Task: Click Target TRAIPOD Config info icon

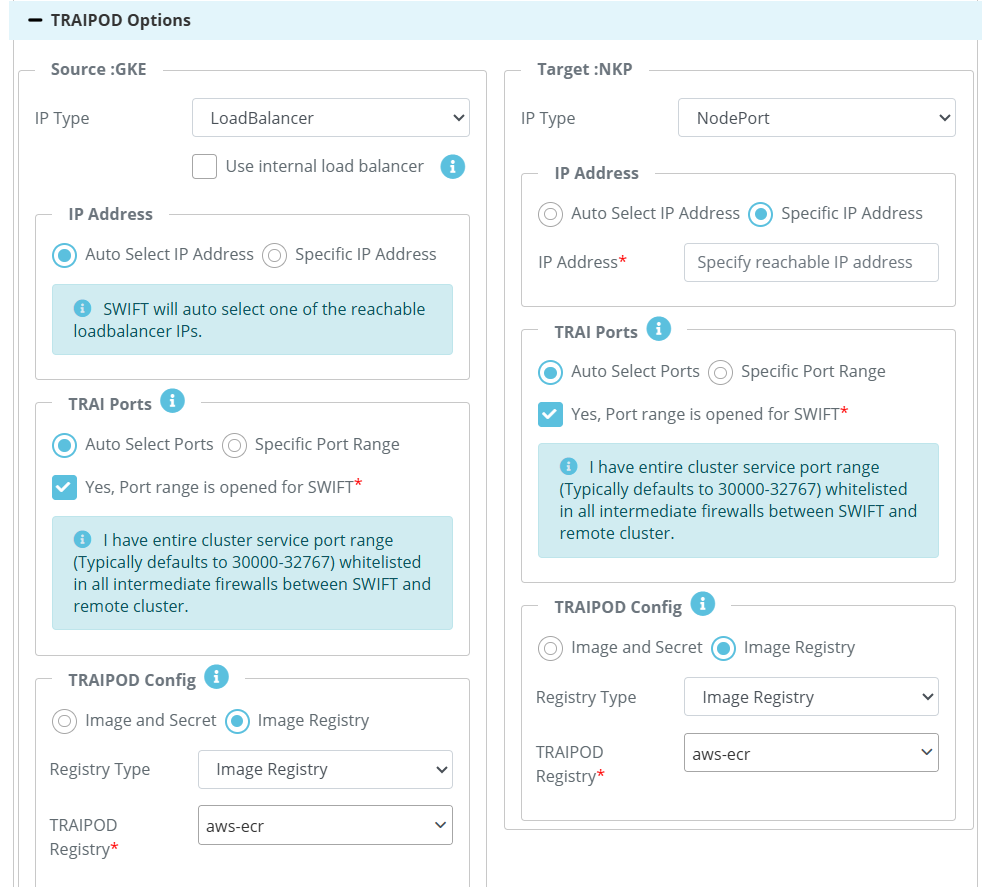Action: (x=702, y=604)
